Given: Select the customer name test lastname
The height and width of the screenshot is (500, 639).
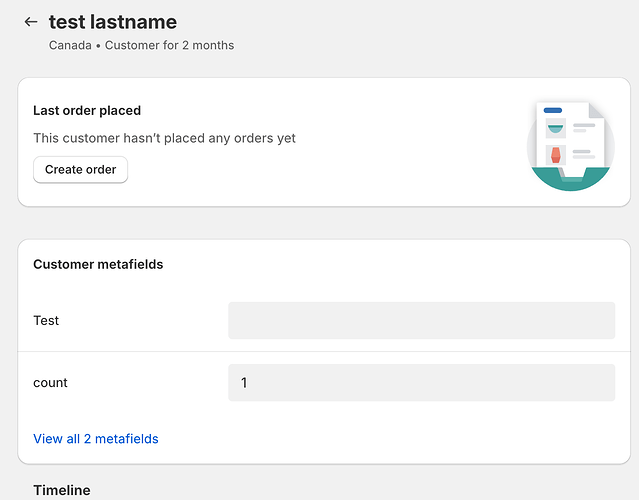Looking at the screenshot, I should [x=112, y=22].
